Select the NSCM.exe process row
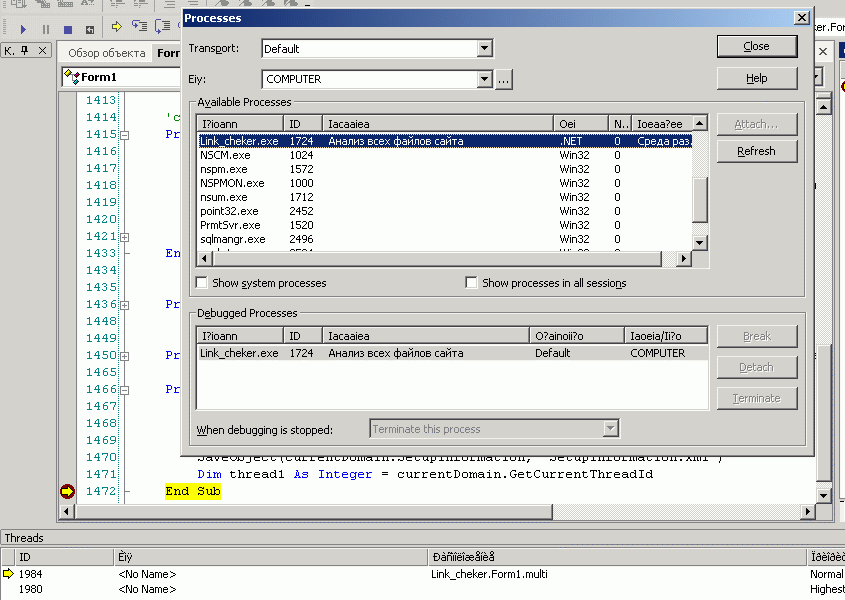845x600 pixels. [x=445, y=155]
